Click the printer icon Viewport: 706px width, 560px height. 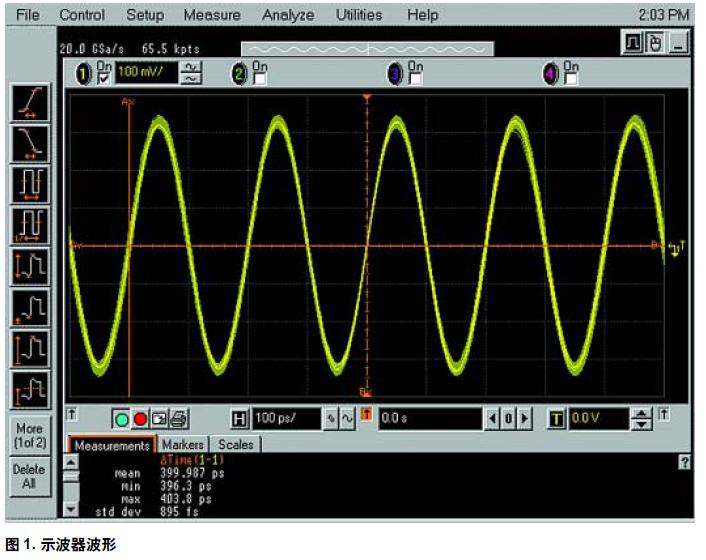178,420
